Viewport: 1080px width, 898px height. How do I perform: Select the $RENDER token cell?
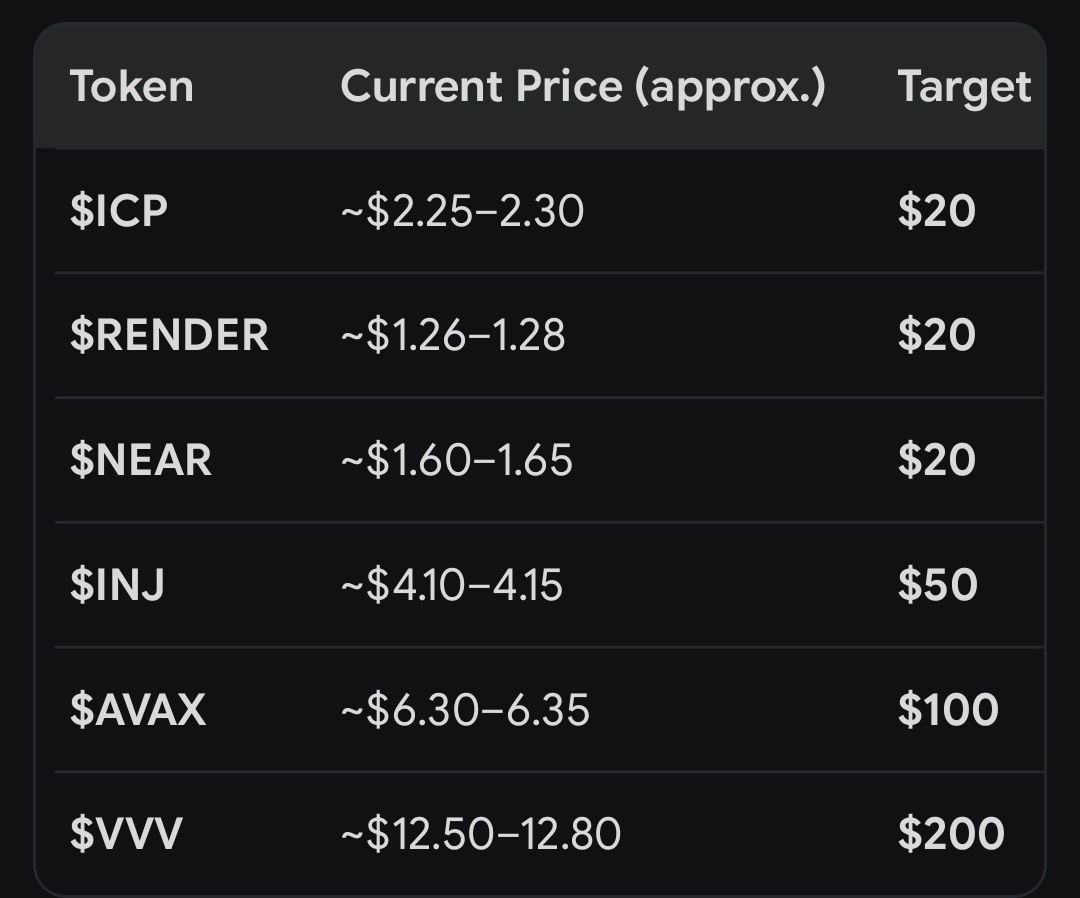[169, 335]
